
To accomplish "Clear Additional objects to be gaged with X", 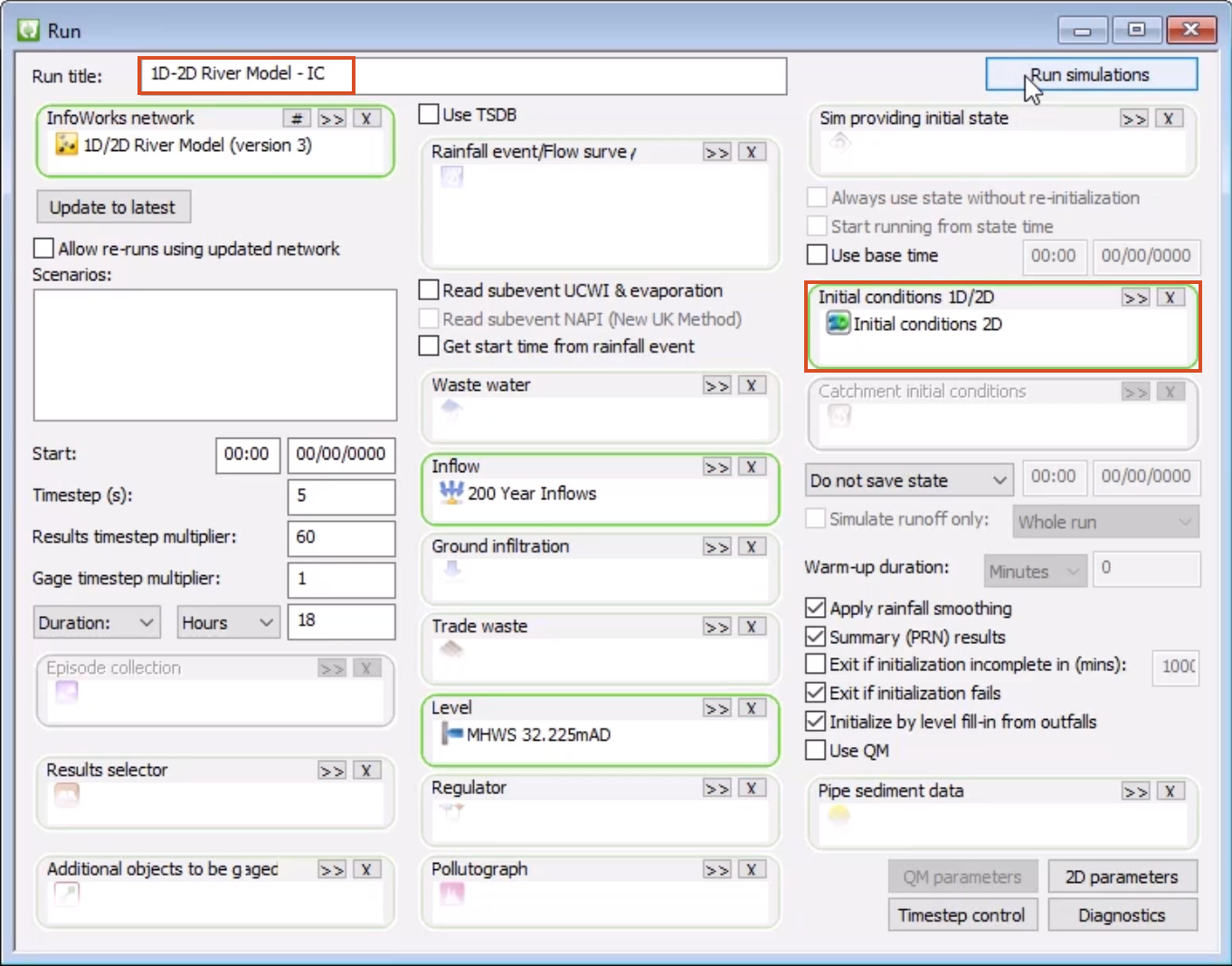I will point(366,869).
